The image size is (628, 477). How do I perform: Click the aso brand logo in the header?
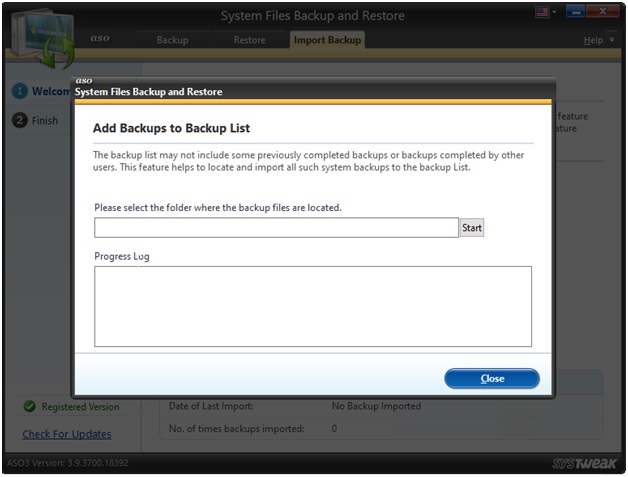[101, 39]
